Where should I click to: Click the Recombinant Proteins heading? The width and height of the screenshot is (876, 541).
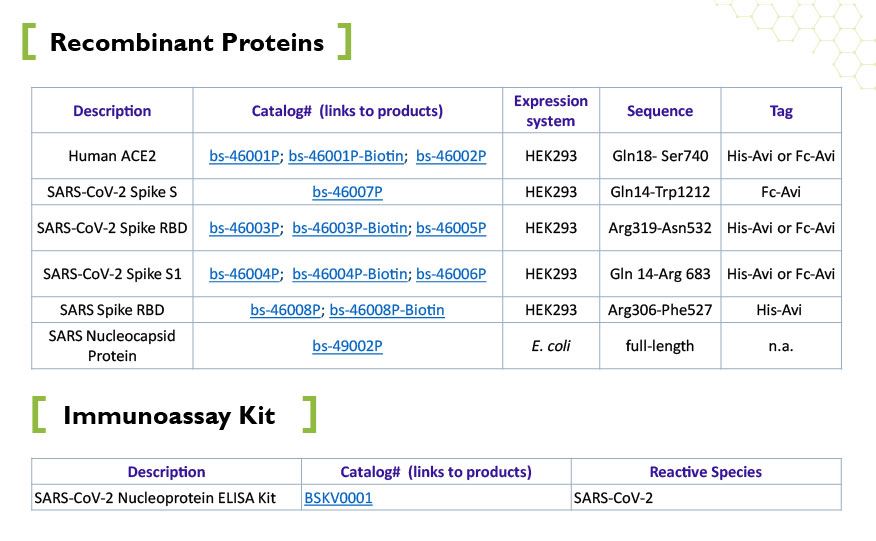187,42
